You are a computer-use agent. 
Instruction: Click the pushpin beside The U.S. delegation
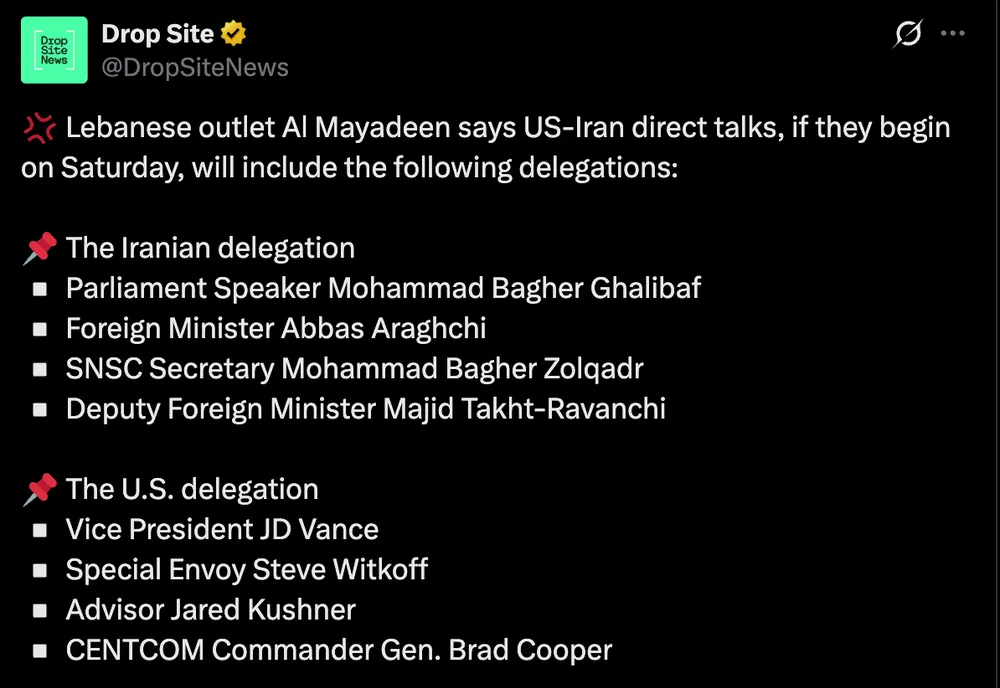40,489
